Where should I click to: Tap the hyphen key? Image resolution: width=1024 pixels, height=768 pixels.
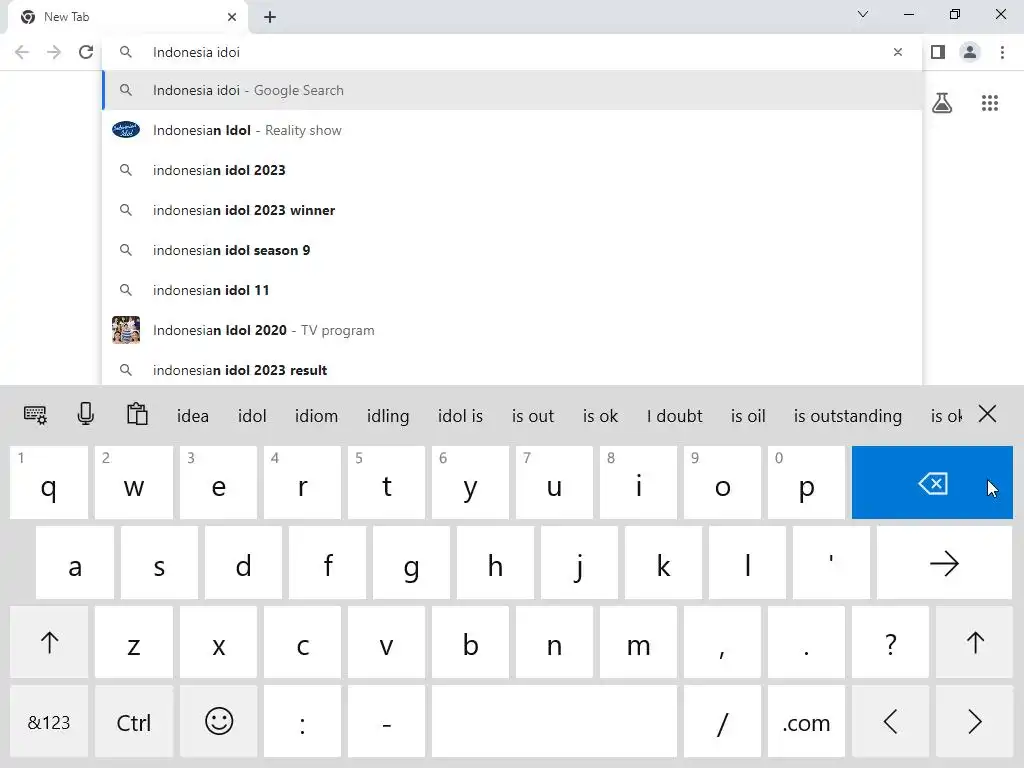387,722
